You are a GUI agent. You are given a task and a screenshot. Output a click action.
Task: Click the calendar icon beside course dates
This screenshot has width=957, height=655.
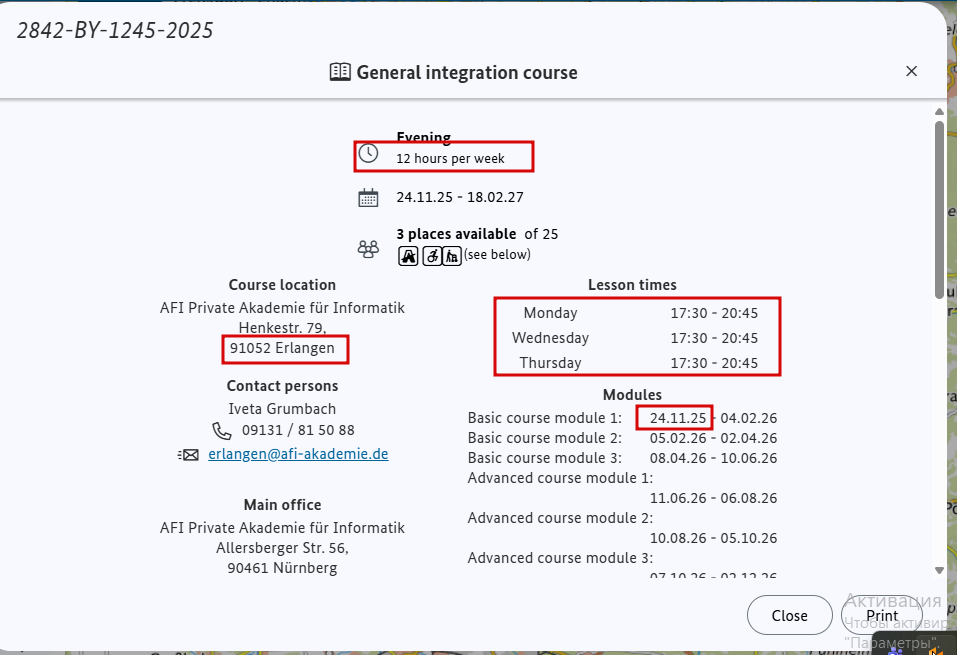pos(368,198)
